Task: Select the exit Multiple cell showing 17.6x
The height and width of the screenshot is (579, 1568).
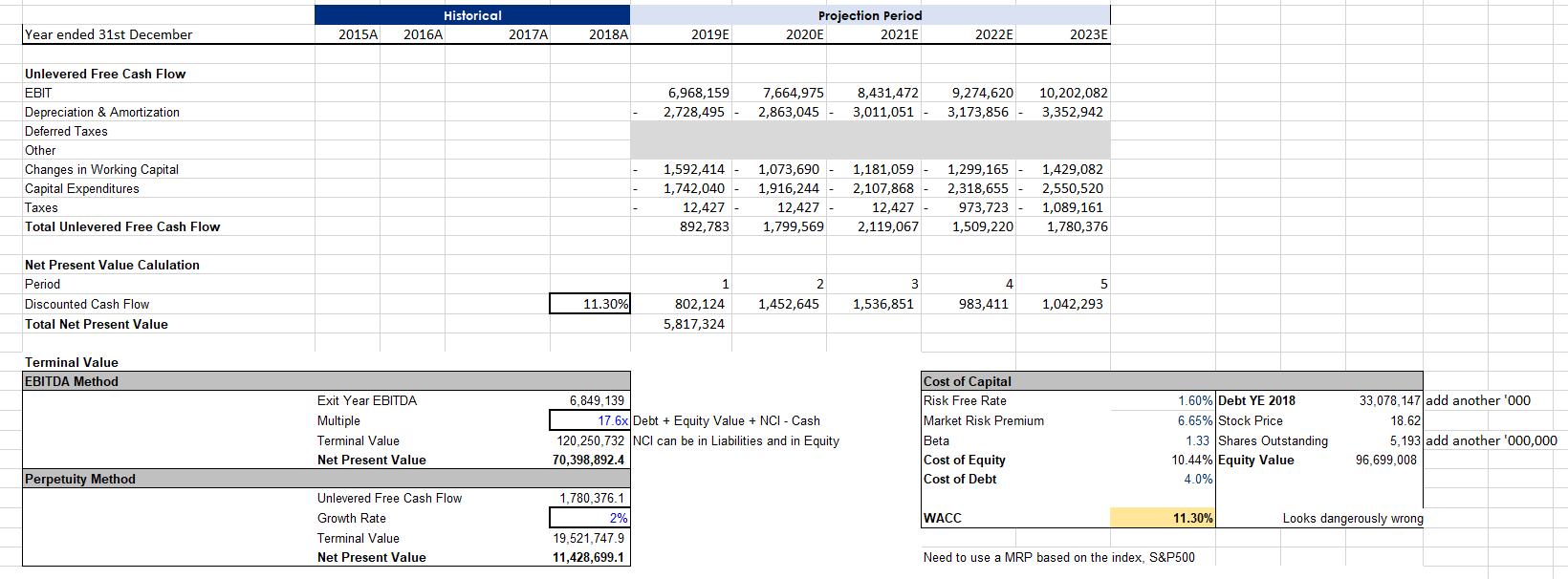Action: [x=590, y=420]
